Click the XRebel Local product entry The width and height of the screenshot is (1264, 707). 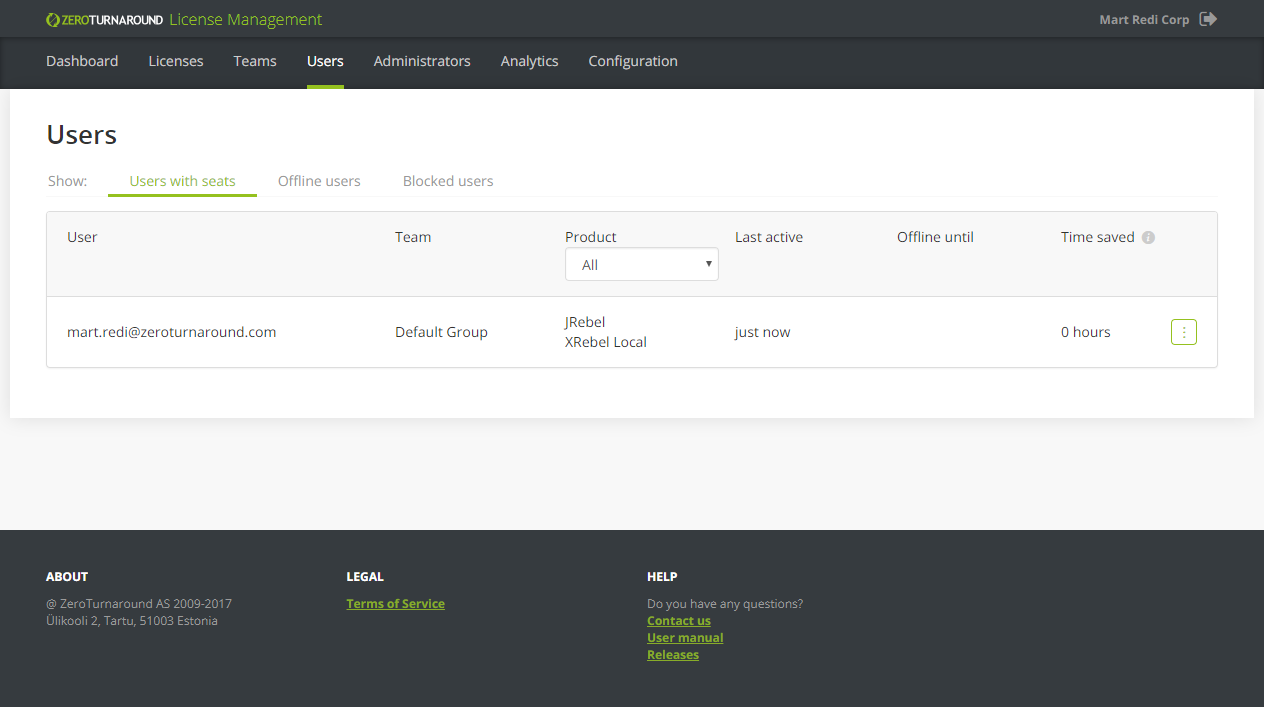click(x=606, y=342)
